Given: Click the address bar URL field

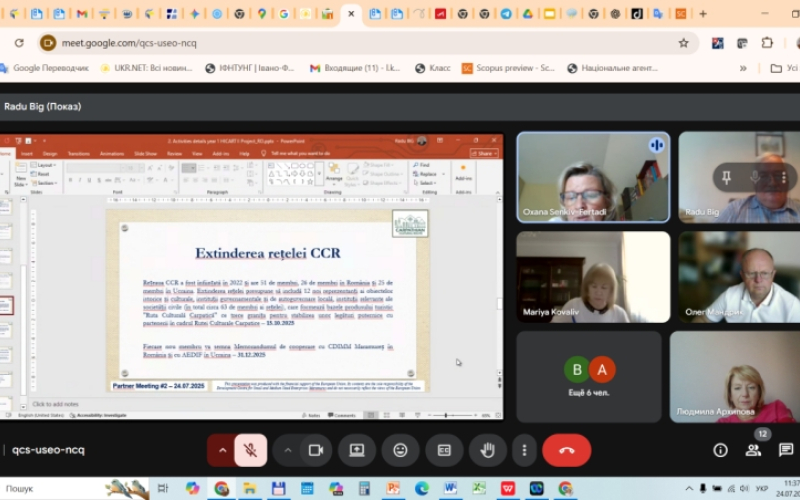Looking at the screenshot, I should 367,43.
